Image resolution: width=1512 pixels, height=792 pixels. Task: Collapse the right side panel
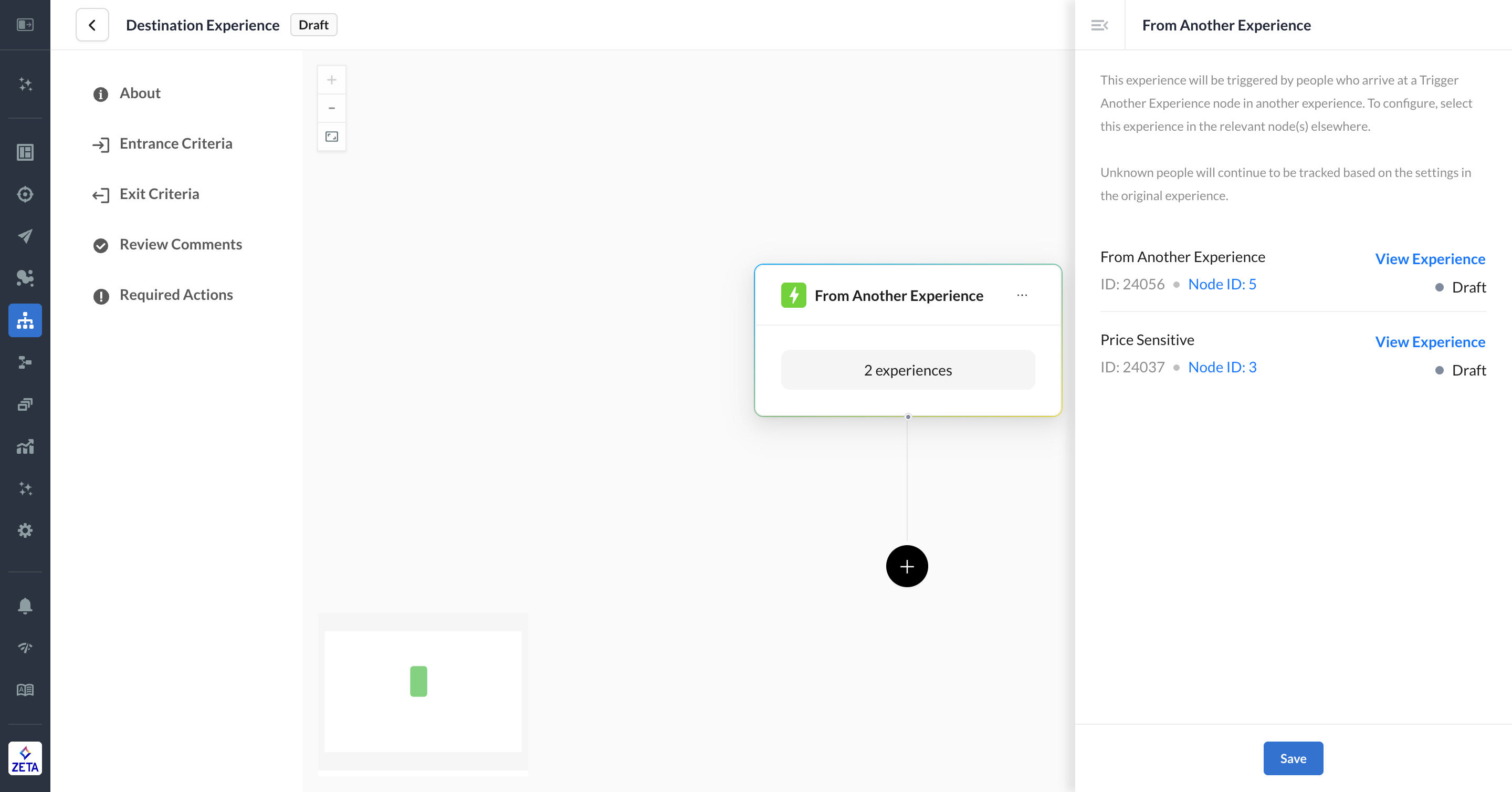1099,25
